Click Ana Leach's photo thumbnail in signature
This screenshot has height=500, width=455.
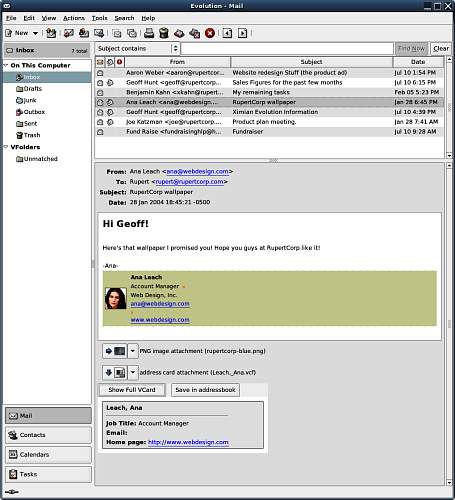[x=116, y=298]
